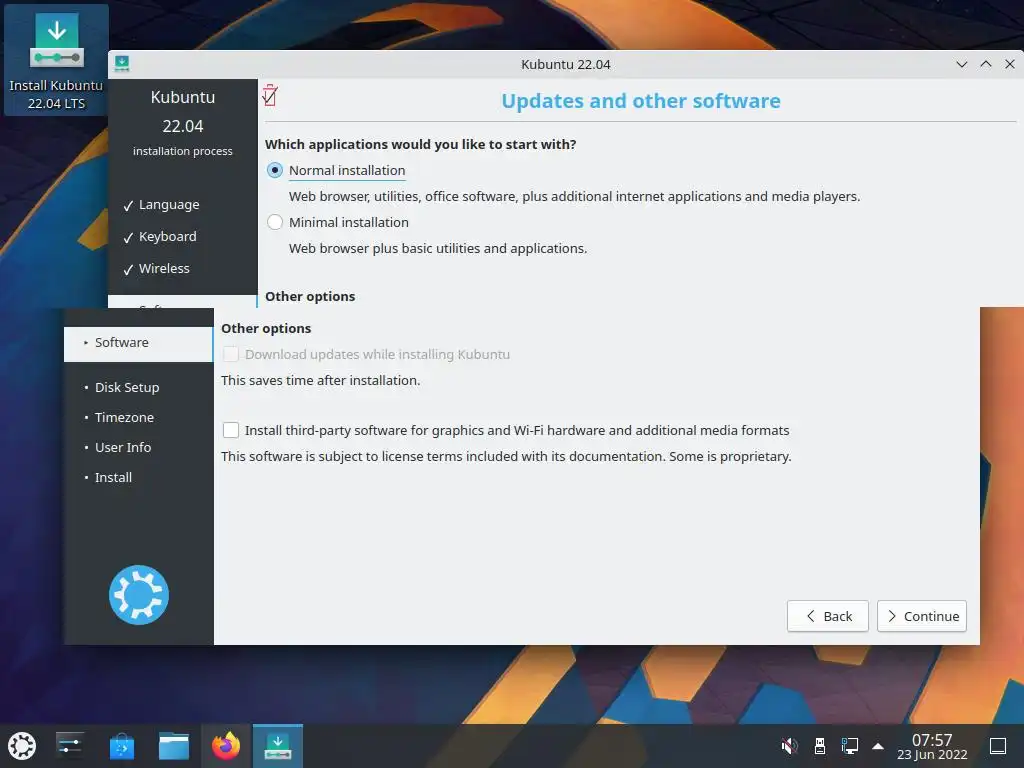Enable Install third-party software checkbox
1024x768 pixels.
[231, 430]
